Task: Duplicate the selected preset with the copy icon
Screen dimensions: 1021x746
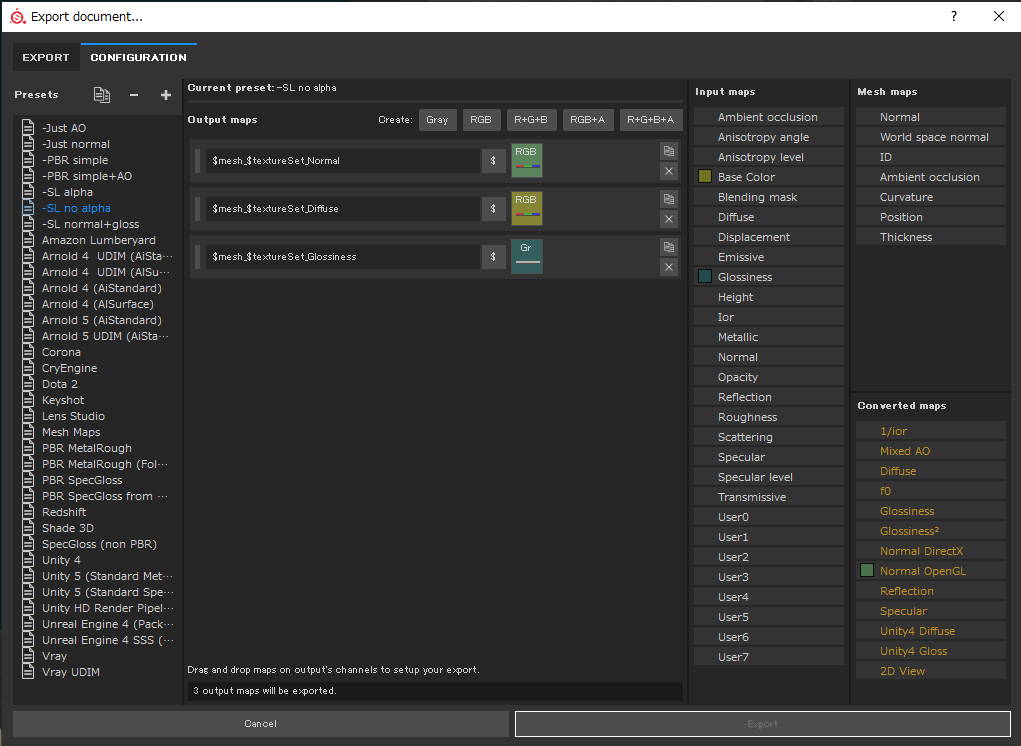Action: pos(102,95)
